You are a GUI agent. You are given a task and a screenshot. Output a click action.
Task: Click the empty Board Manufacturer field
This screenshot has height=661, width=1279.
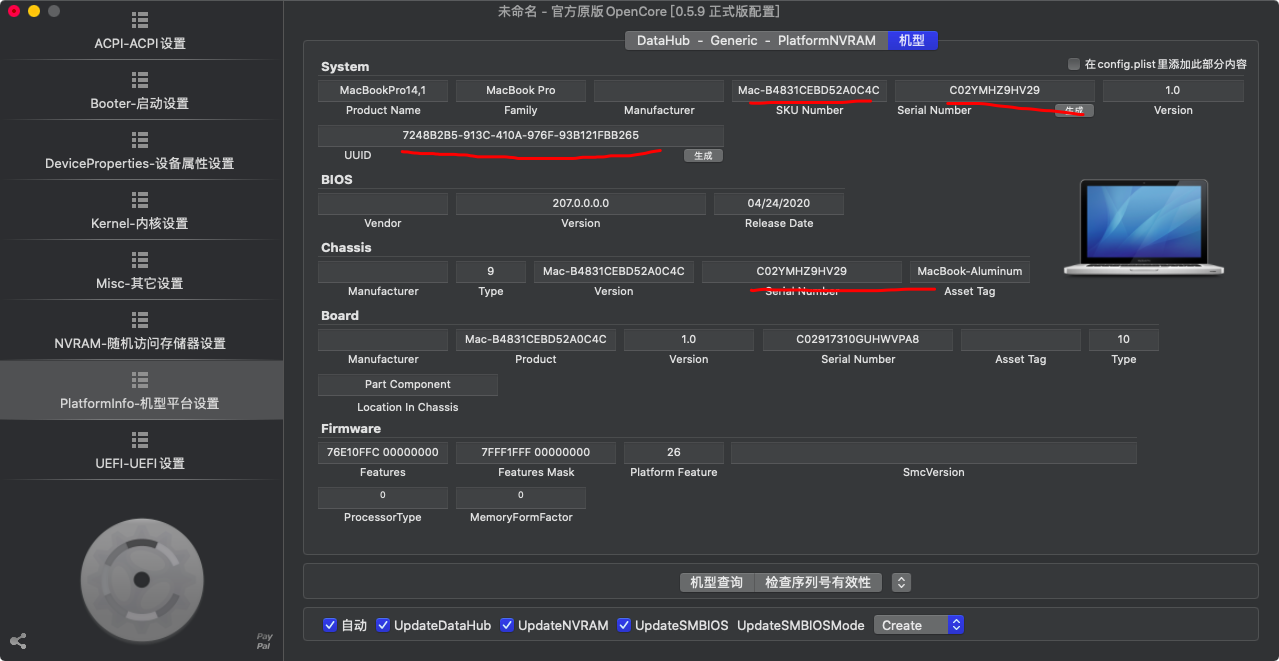tap(383, 339)
